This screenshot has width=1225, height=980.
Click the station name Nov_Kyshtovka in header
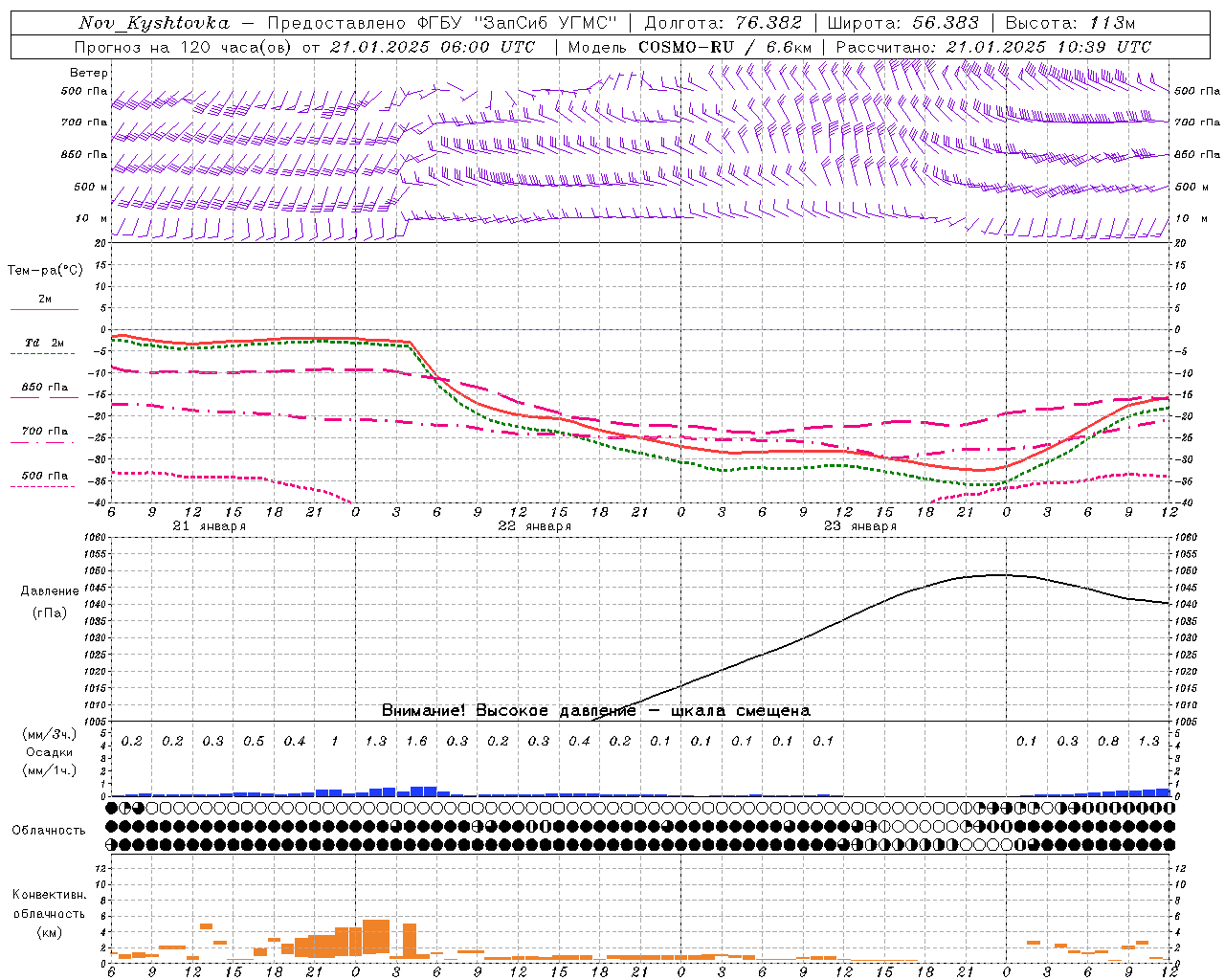pyautogui.click(x=154, y=23)
